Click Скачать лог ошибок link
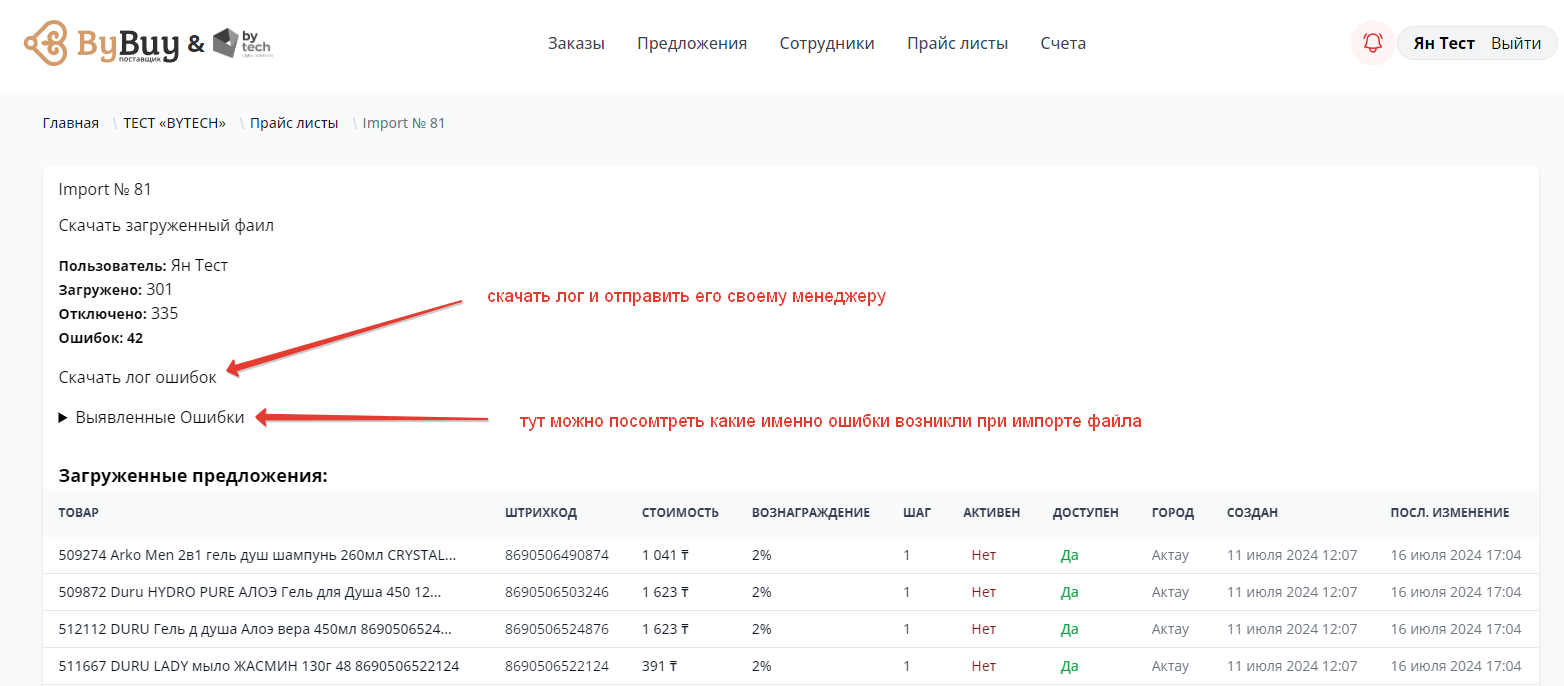The height and width of the screenshot is (686, 1564). [x=137, y=378]
